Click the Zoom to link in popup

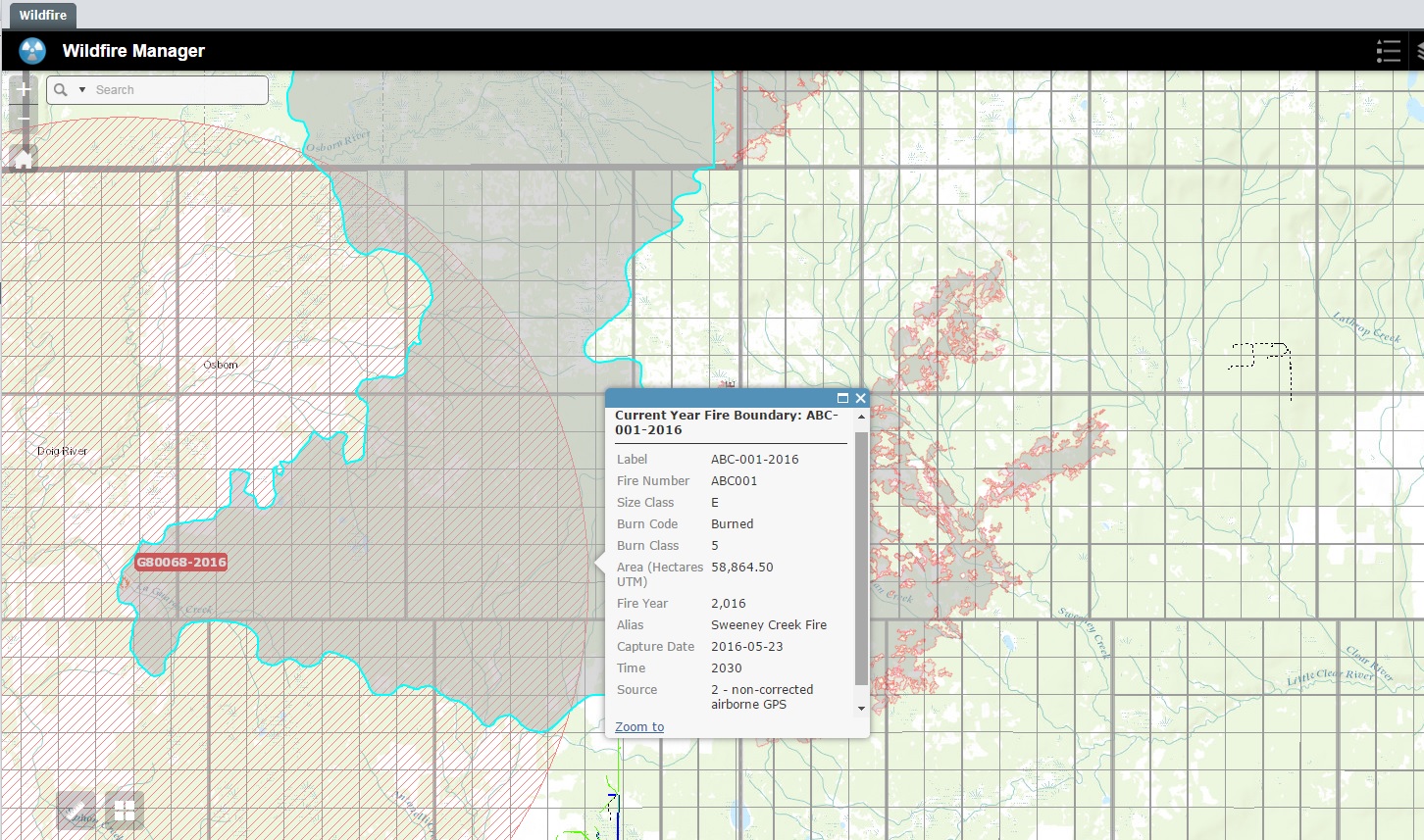(639, 726)
